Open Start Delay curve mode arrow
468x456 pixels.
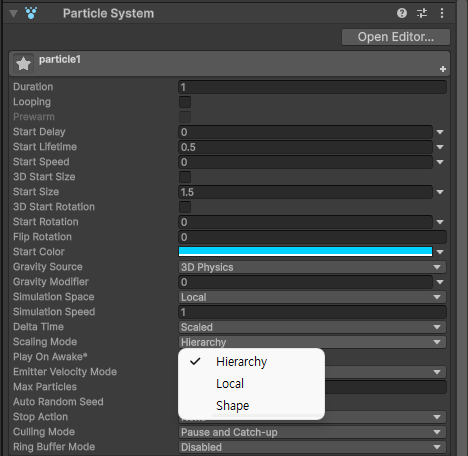coord(440,132)
